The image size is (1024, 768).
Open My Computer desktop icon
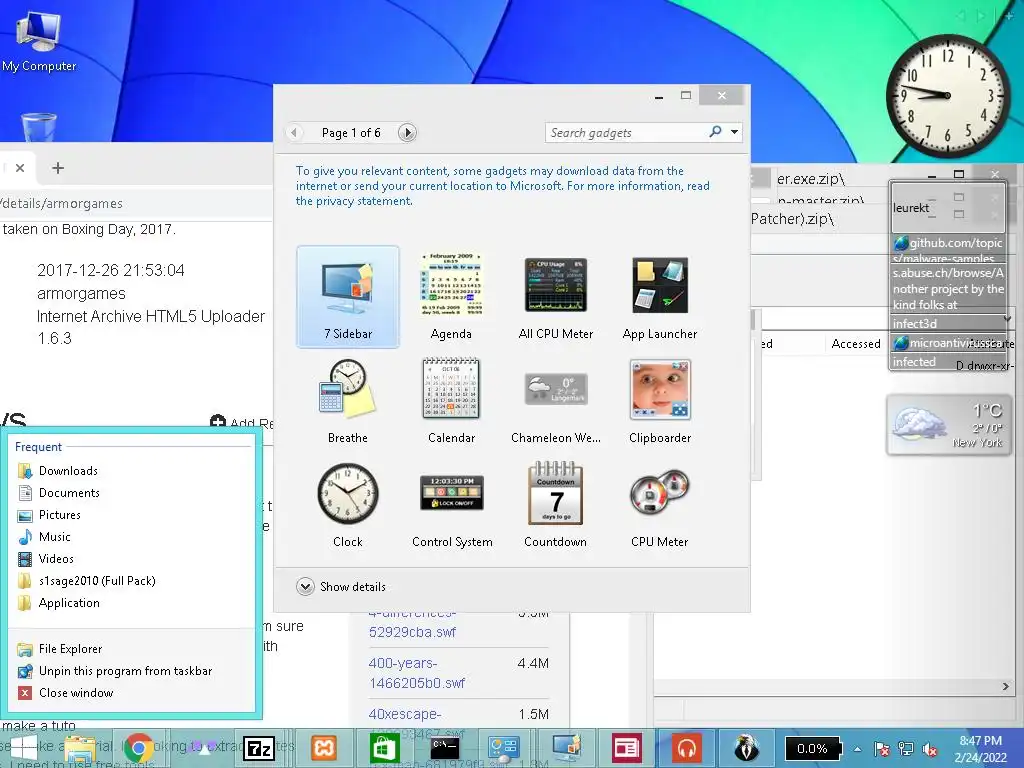pyautogui.click(x=39, y=41)
